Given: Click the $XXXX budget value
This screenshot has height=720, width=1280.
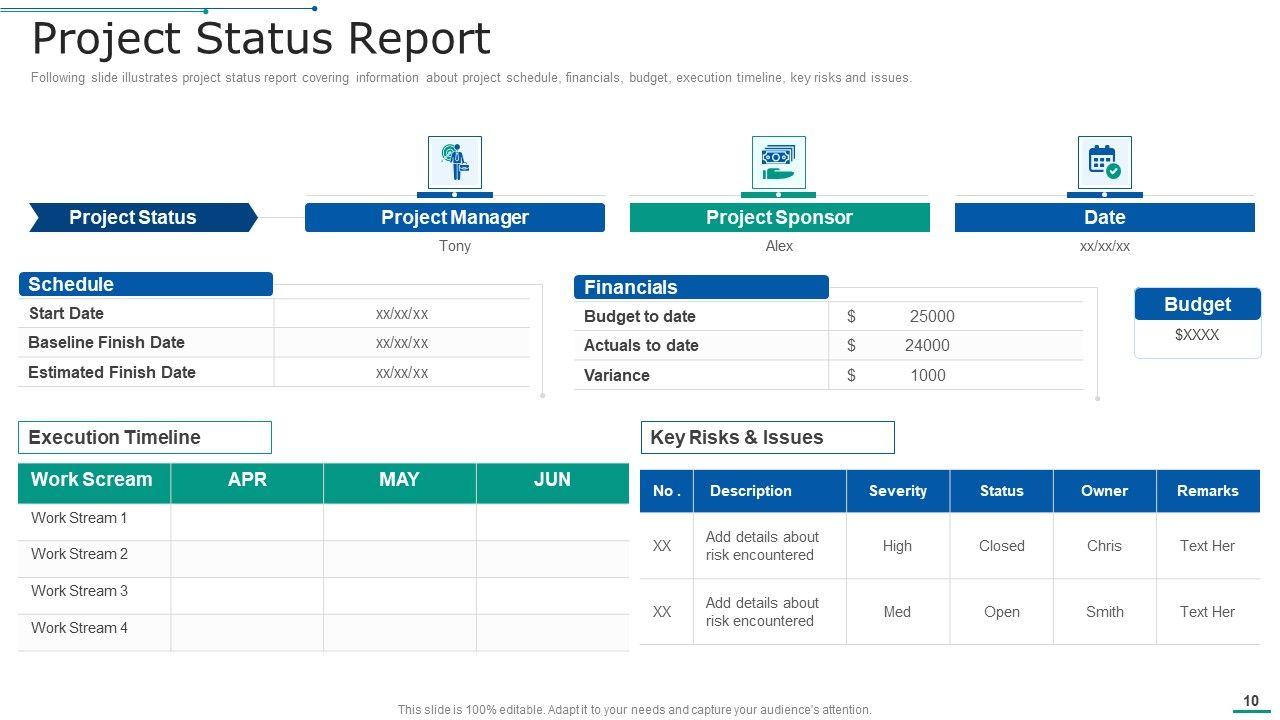Looking at the screenshot, I should pyautogui.click(x=1197, y=335).
